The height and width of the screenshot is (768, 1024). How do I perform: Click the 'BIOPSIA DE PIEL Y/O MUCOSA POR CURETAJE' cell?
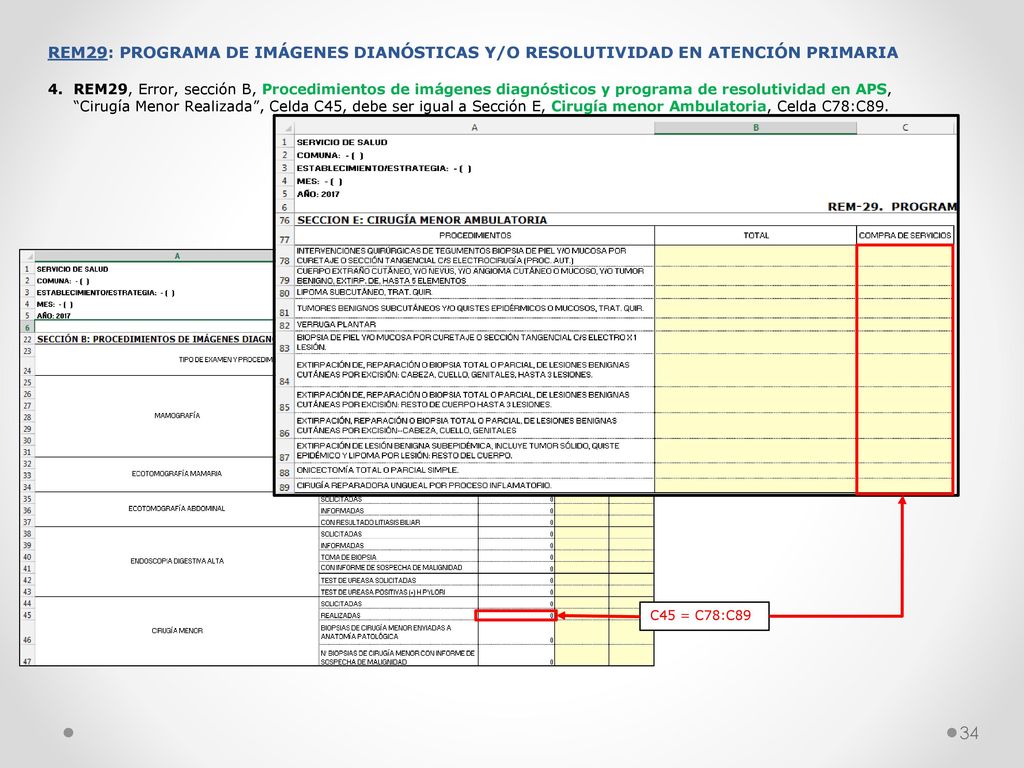(x=475, y=342)
